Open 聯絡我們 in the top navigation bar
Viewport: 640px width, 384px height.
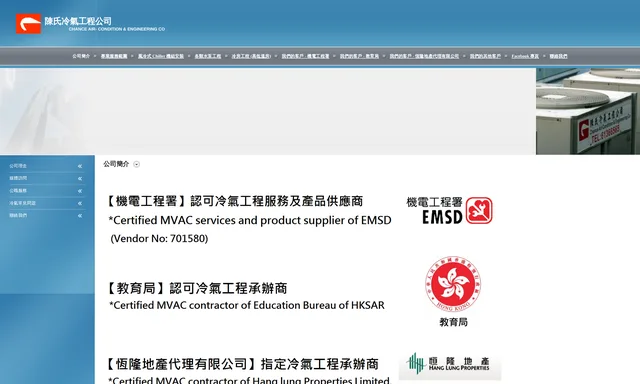tap(558, 56)
